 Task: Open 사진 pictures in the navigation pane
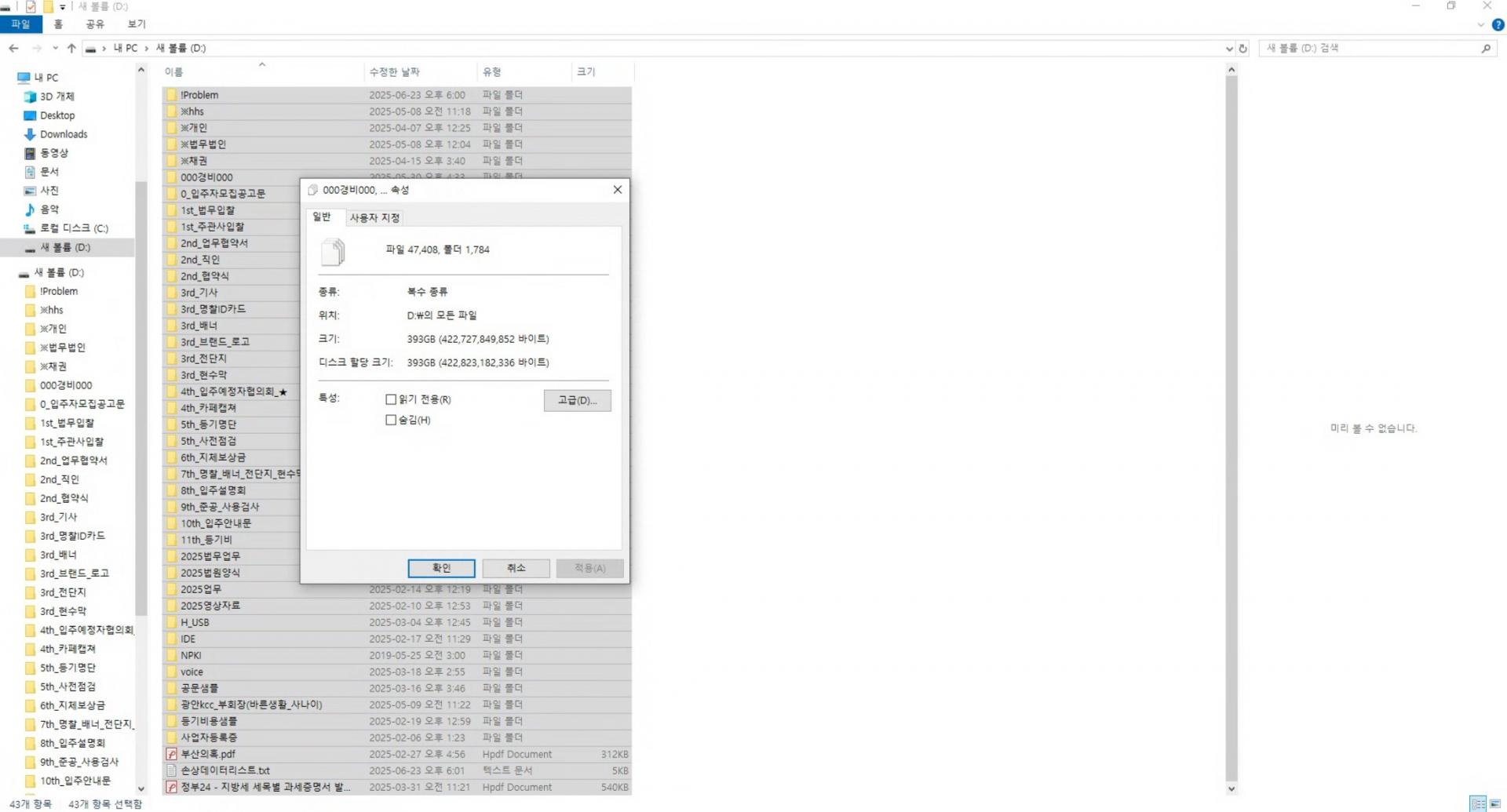49,191
